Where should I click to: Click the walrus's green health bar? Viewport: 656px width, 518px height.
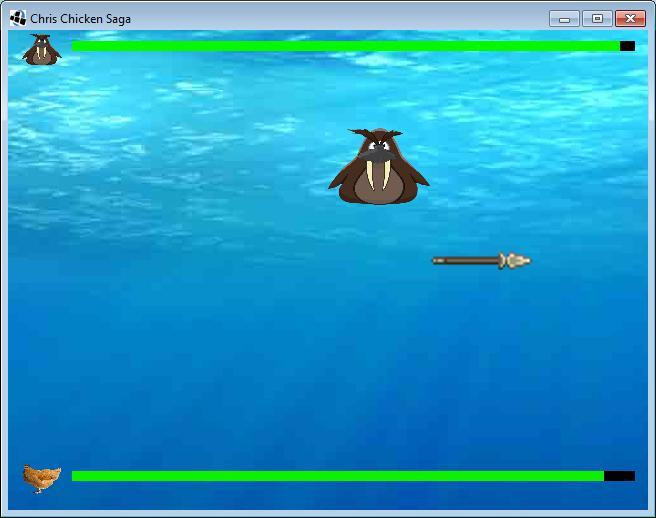tap(346, 46)
